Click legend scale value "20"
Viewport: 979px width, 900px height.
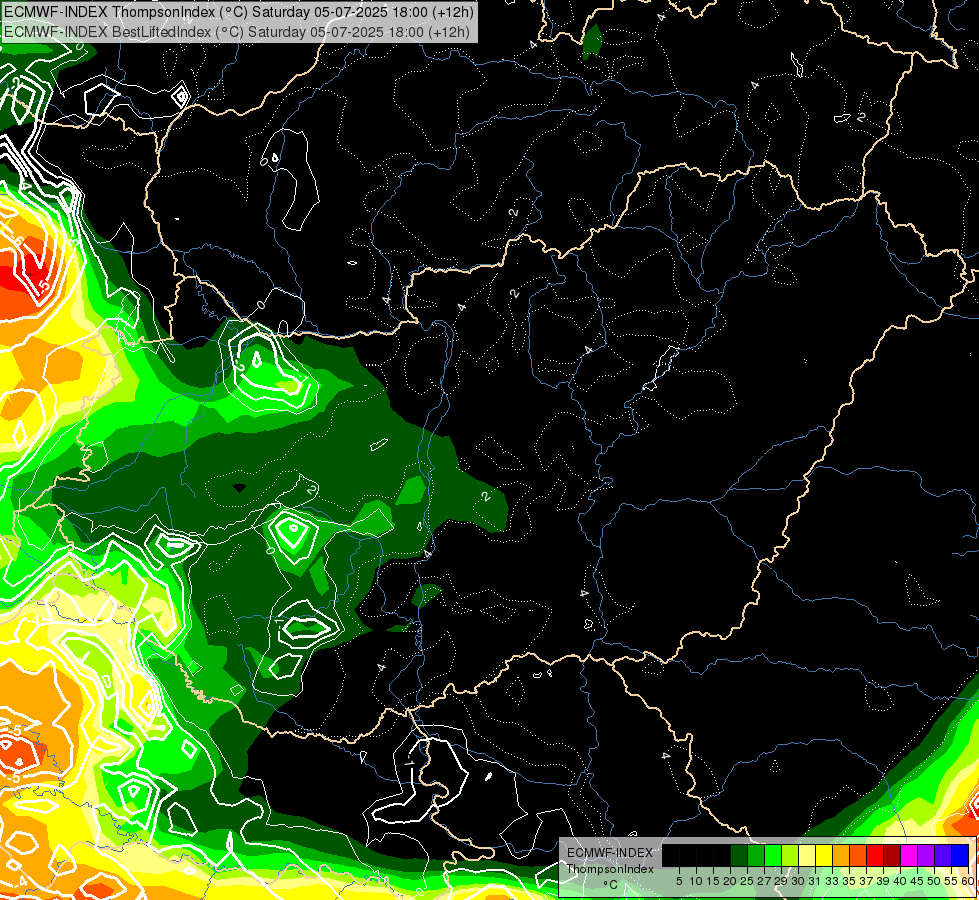click(x=731, y=881)
